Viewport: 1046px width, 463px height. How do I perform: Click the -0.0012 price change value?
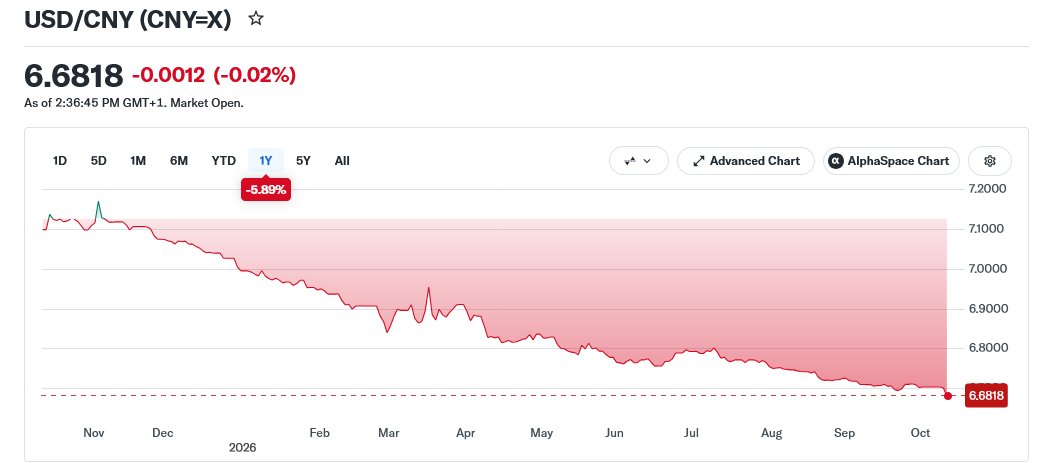pyautogui.click(x=168, y=75)
